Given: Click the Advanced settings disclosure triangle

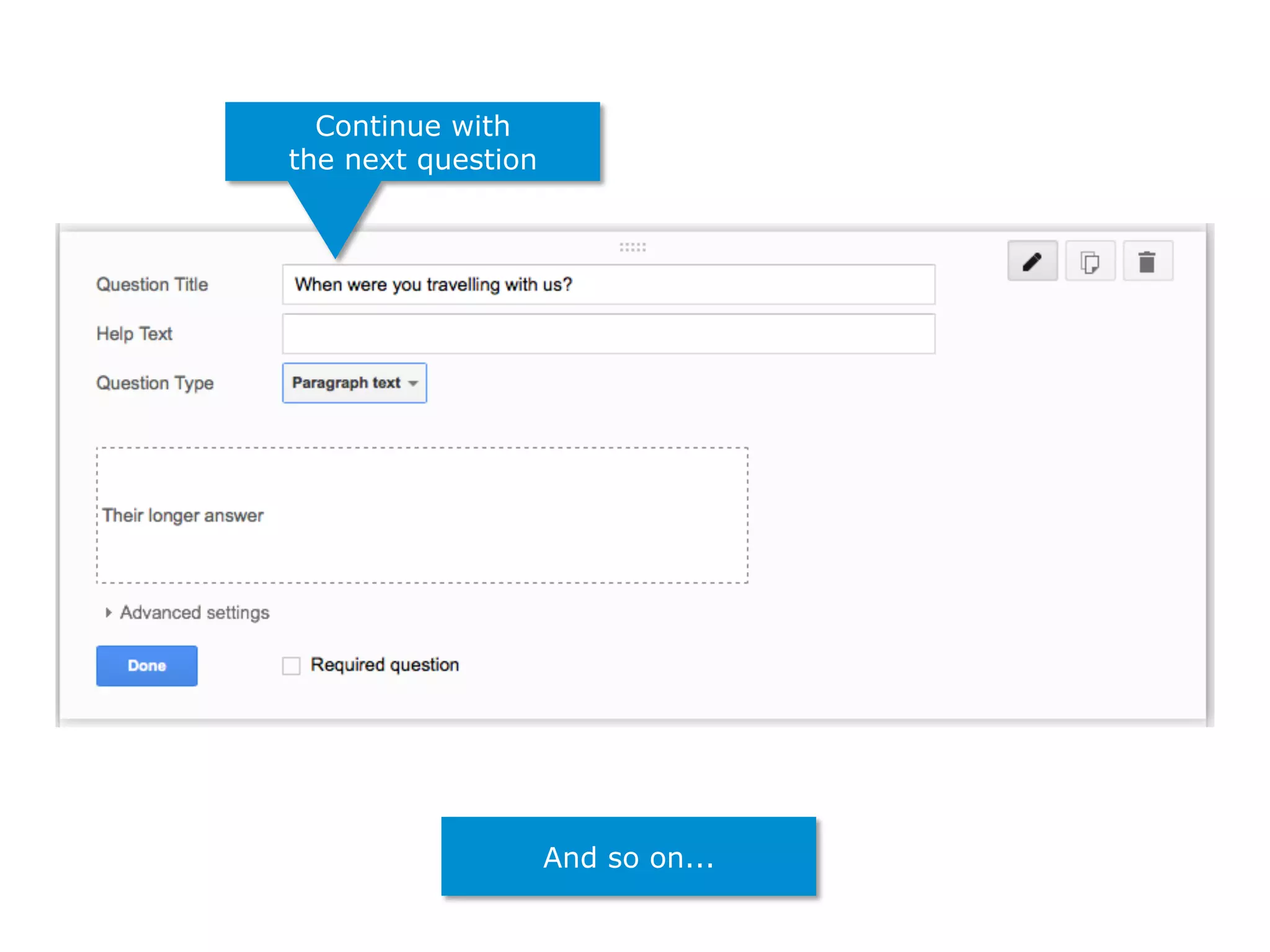Looking at the screenshot, I should (109, 612).
